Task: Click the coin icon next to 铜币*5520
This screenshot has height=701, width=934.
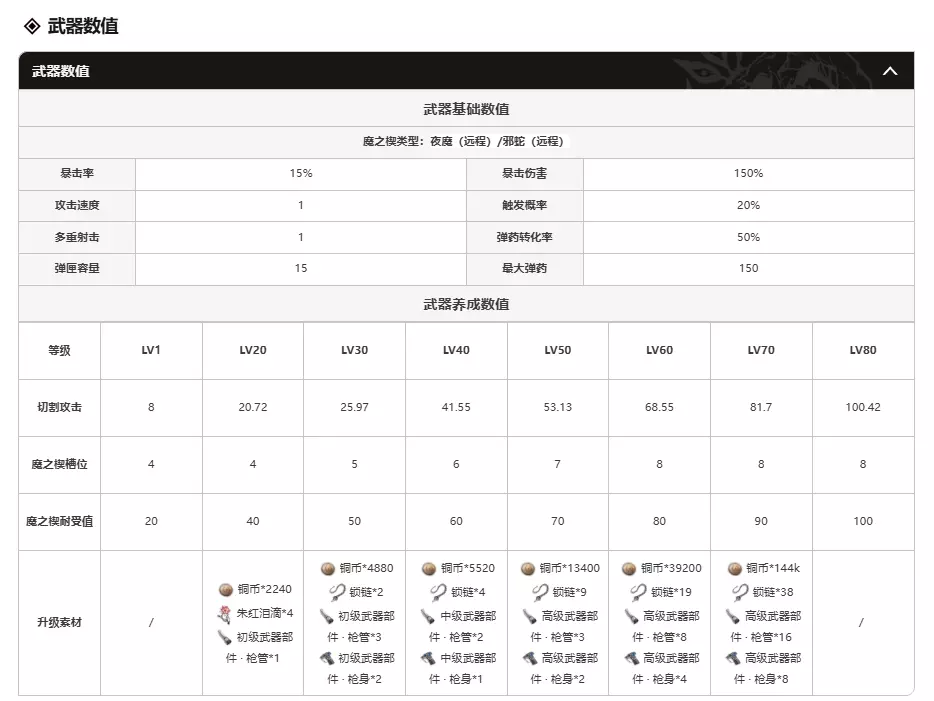Action: click(x=429, y=569)
